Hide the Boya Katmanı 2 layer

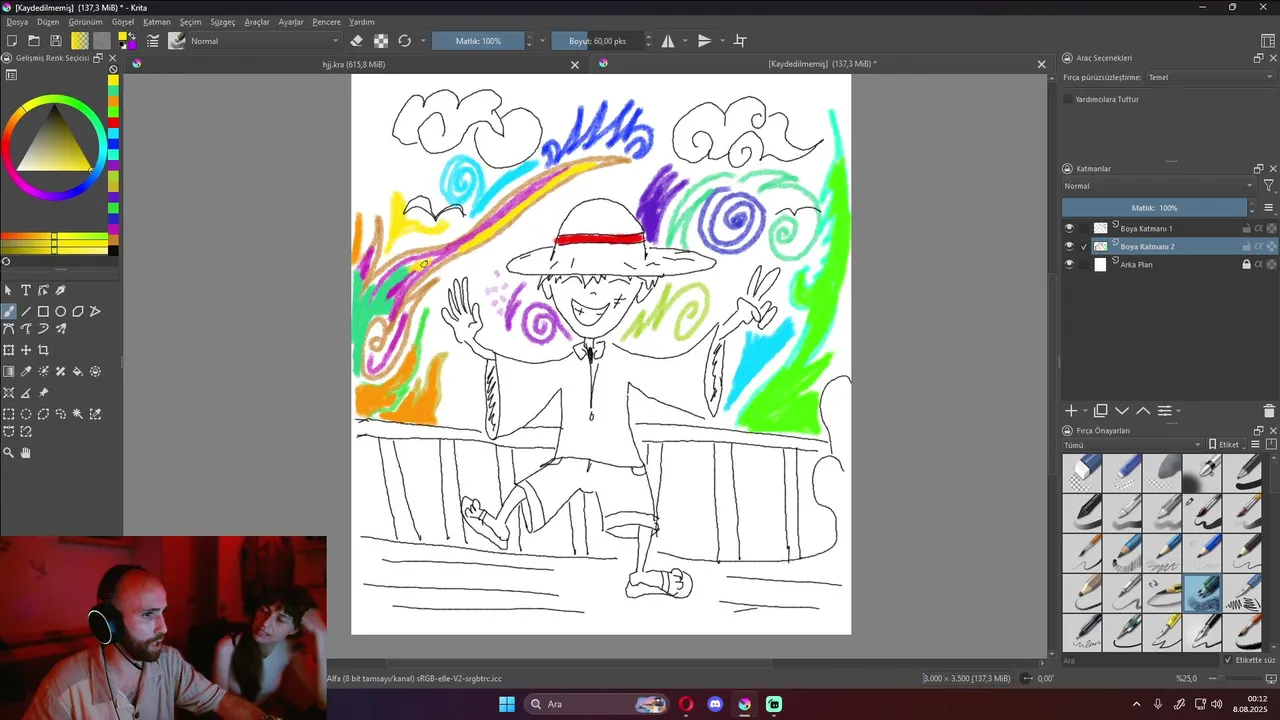(1069, 246)
